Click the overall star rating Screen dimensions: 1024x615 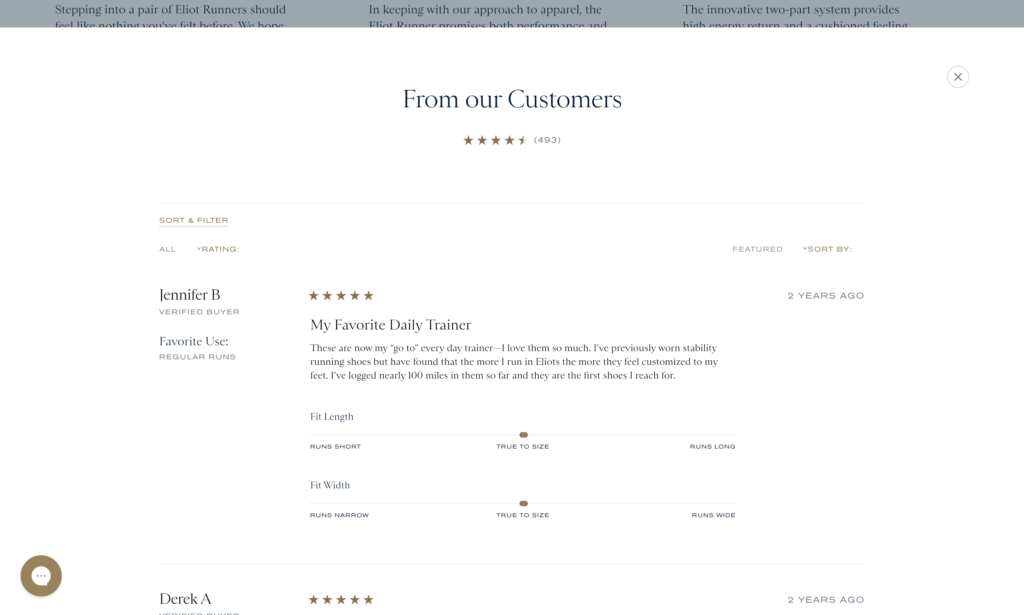495,140
